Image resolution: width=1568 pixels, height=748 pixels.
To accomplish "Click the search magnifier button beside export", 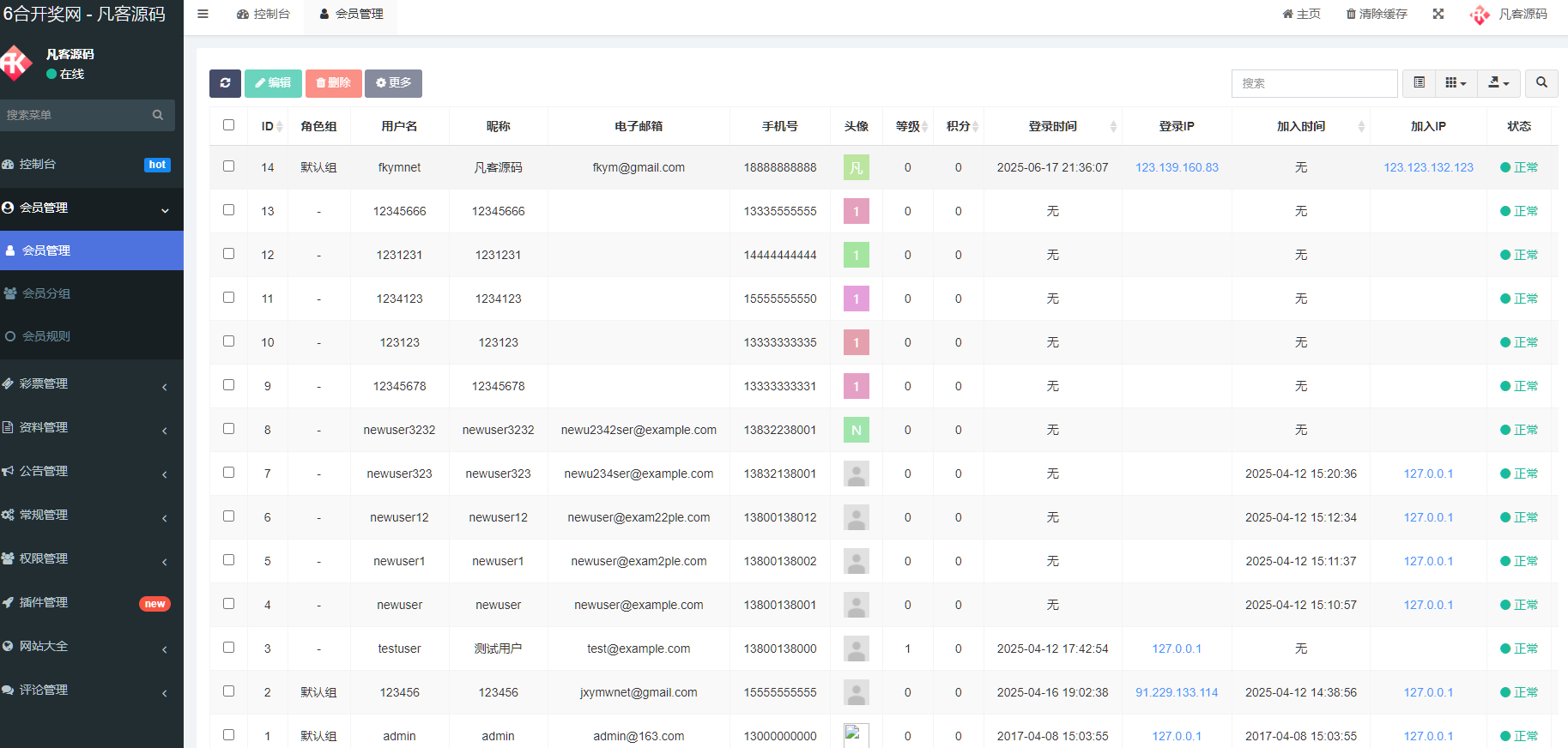I will point(1541,83).
